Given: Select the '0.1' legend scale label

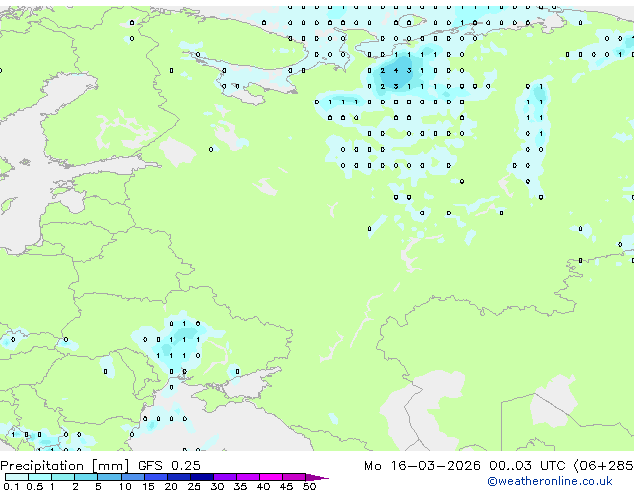Looking at the screenshot, I should pos(11,486).
